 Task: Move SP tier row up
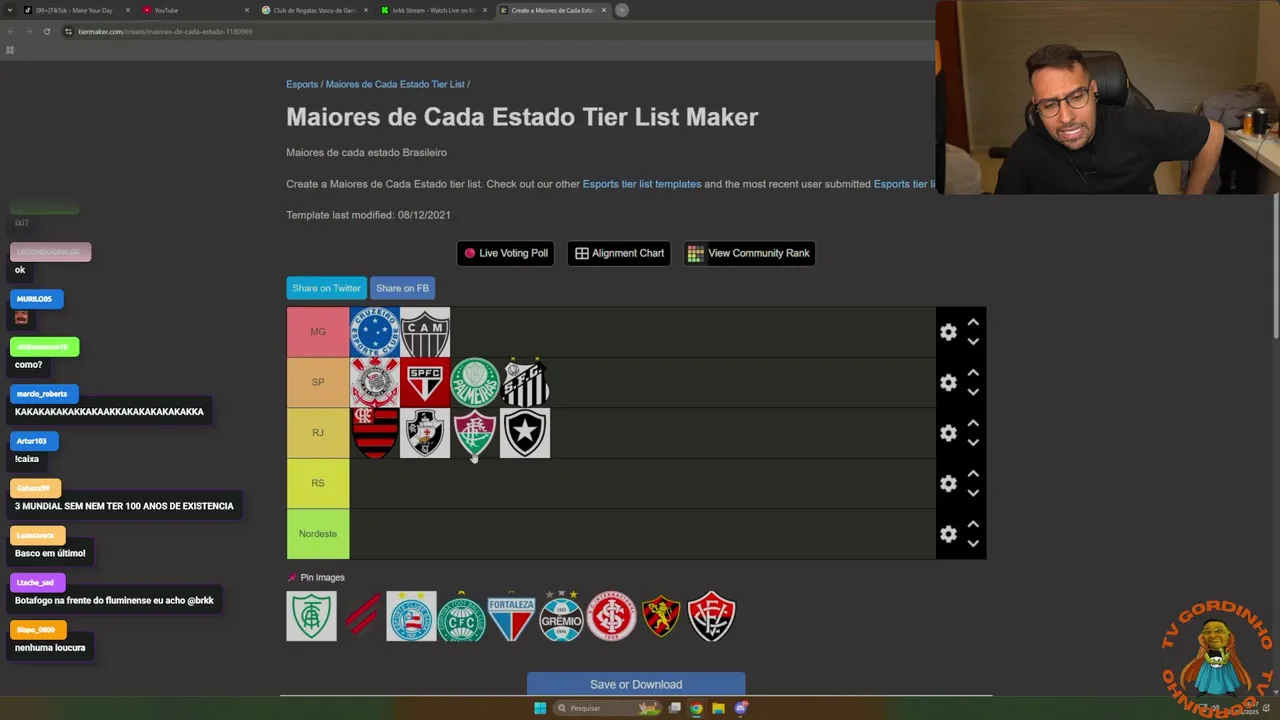(973, 373)
